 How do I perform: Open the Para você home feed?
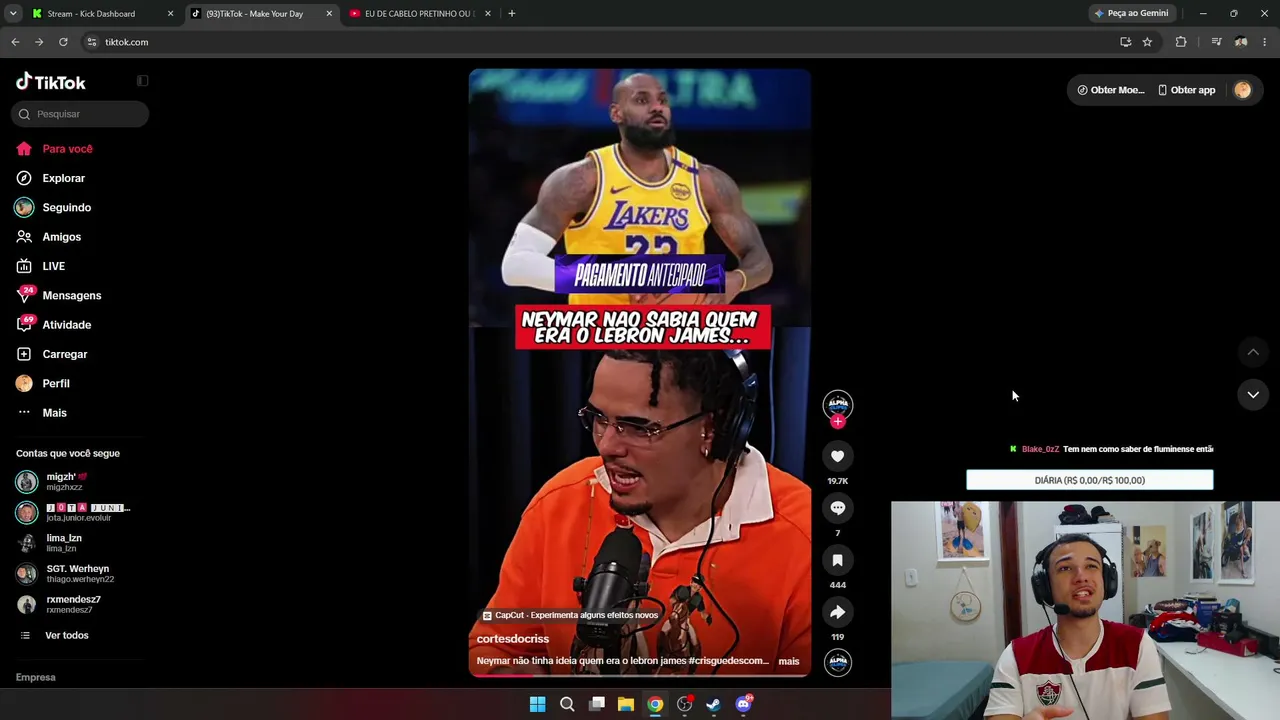(55, 149)
